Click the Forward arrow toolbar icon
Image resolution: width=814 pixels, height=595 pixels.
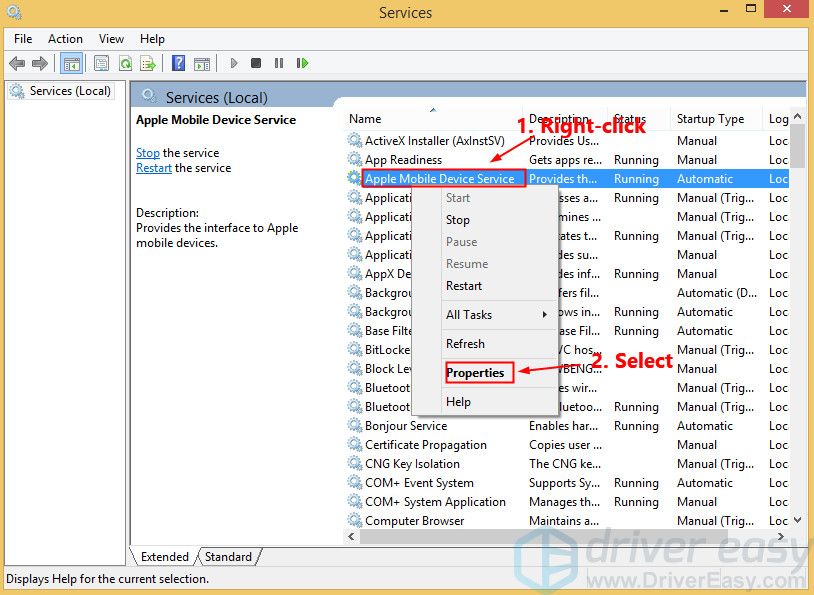[x=40, y=63]
